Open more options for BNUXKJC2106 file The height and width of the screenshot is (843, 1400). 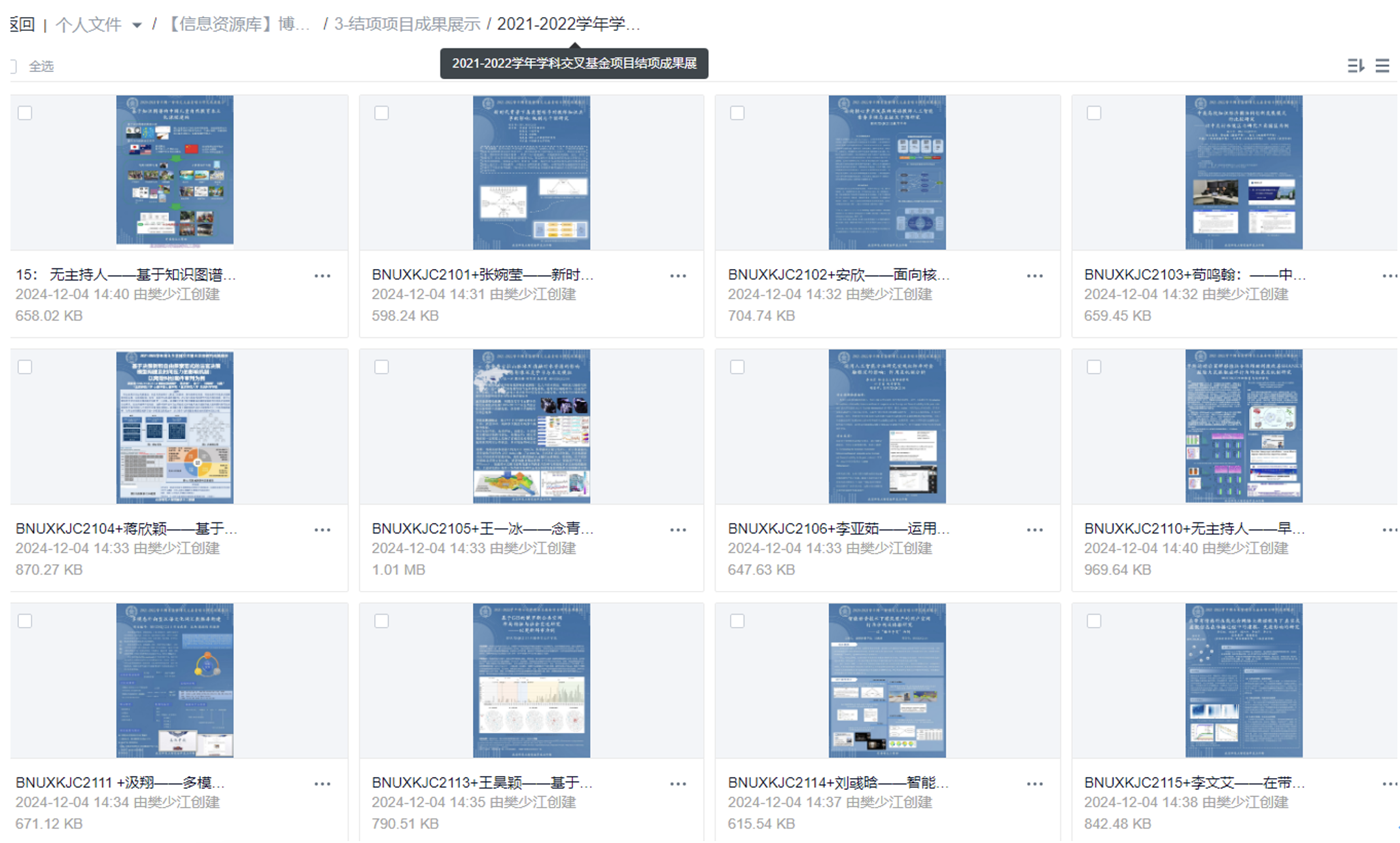pos(1034,530)
